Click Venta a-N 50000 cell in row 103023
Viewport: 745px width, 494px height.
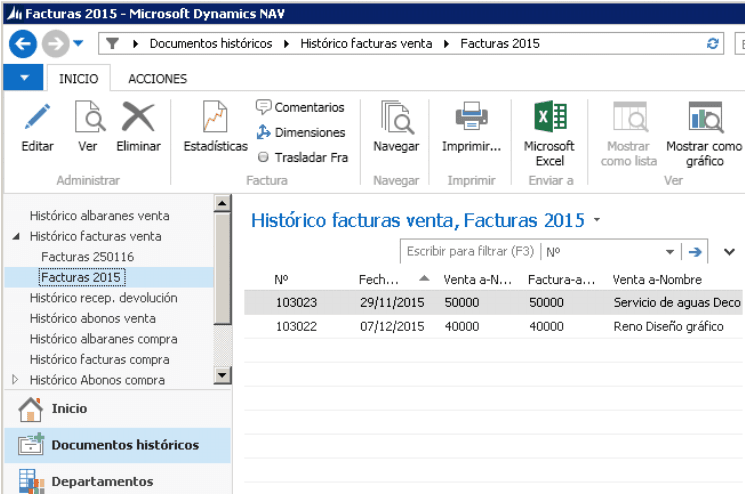(462, 303)
